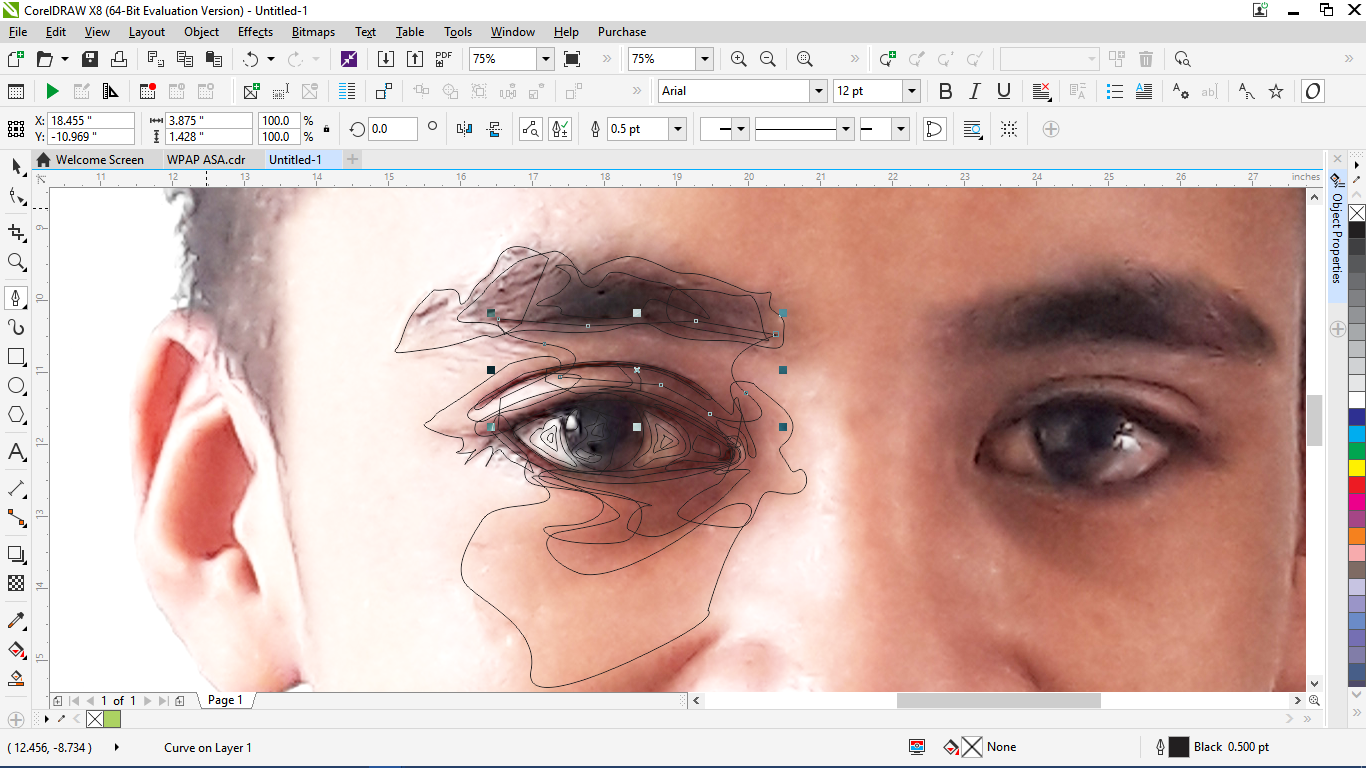Image resolution: width=1366 pixels, height=768 pixels.
Task: Select the Shape tool
Action: [x=16, y=197]
